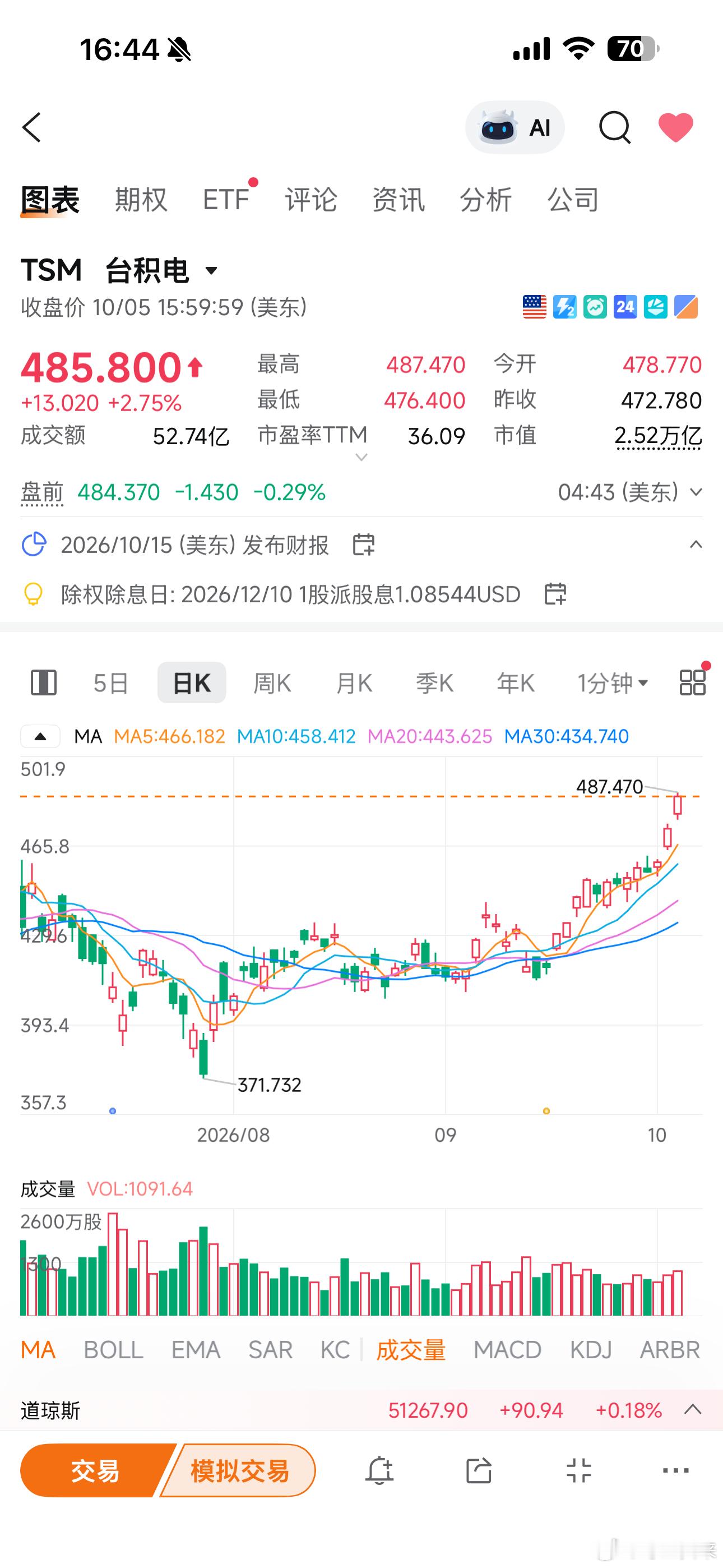Tap the price alert bell icon
723x1568 pixels.
[379, 1470]
